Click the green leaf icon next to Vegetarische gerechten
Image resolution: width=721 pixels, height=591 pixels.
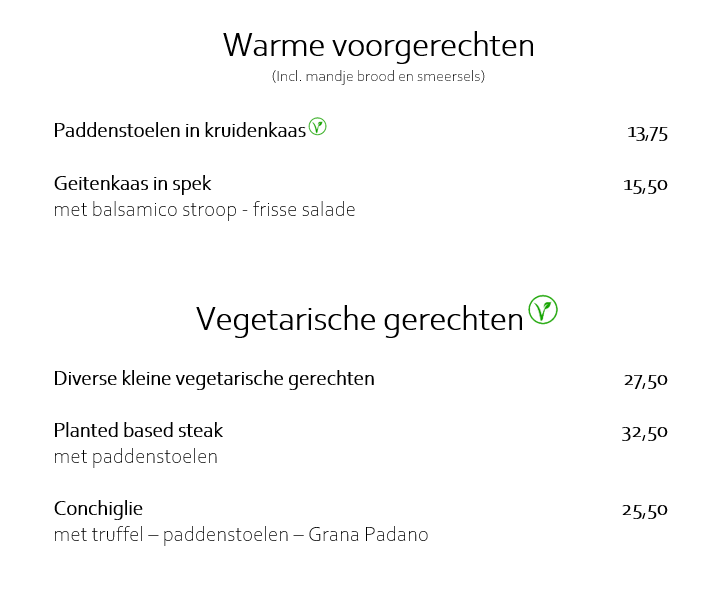coord(543,310)
